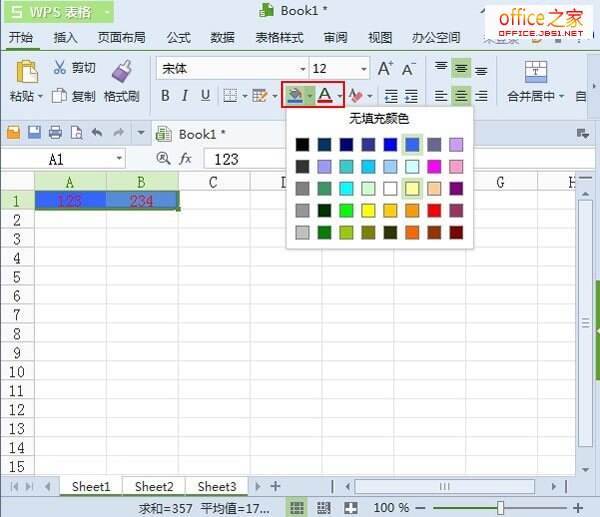Click the fx insert function icon
The image size is (600, 517).
pos(185,158)
